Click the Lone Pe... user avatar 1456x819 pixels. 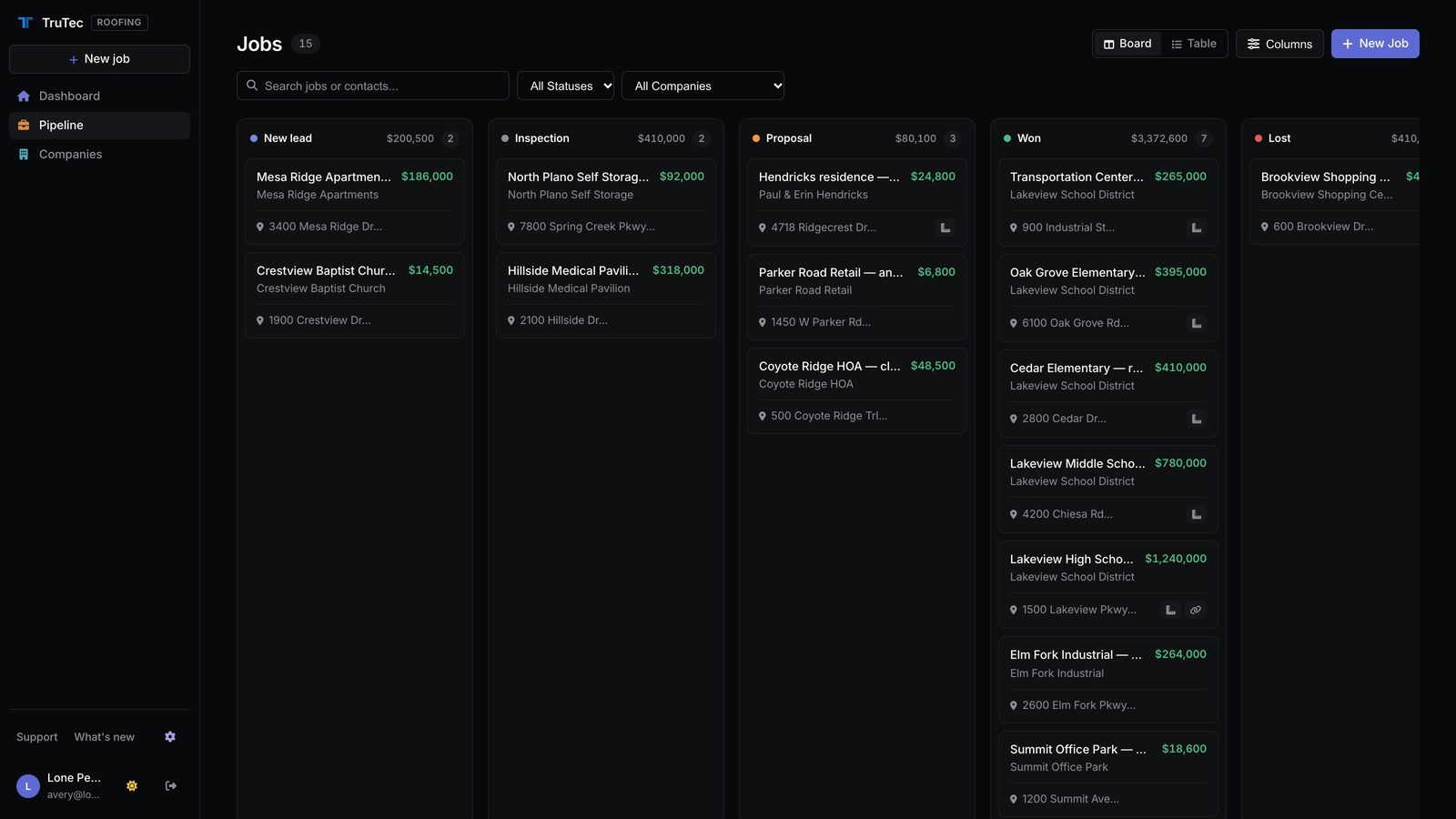28,786
